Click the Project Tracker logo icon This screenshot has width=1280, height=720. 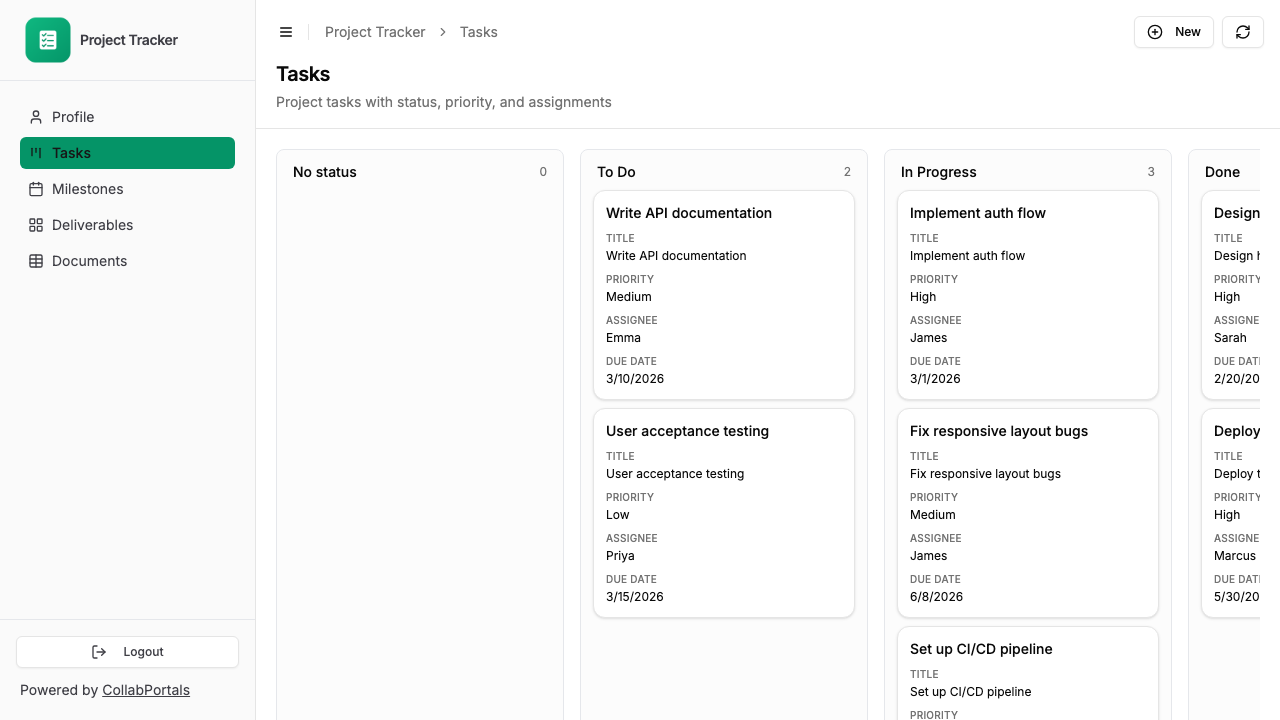coord(48,40)
